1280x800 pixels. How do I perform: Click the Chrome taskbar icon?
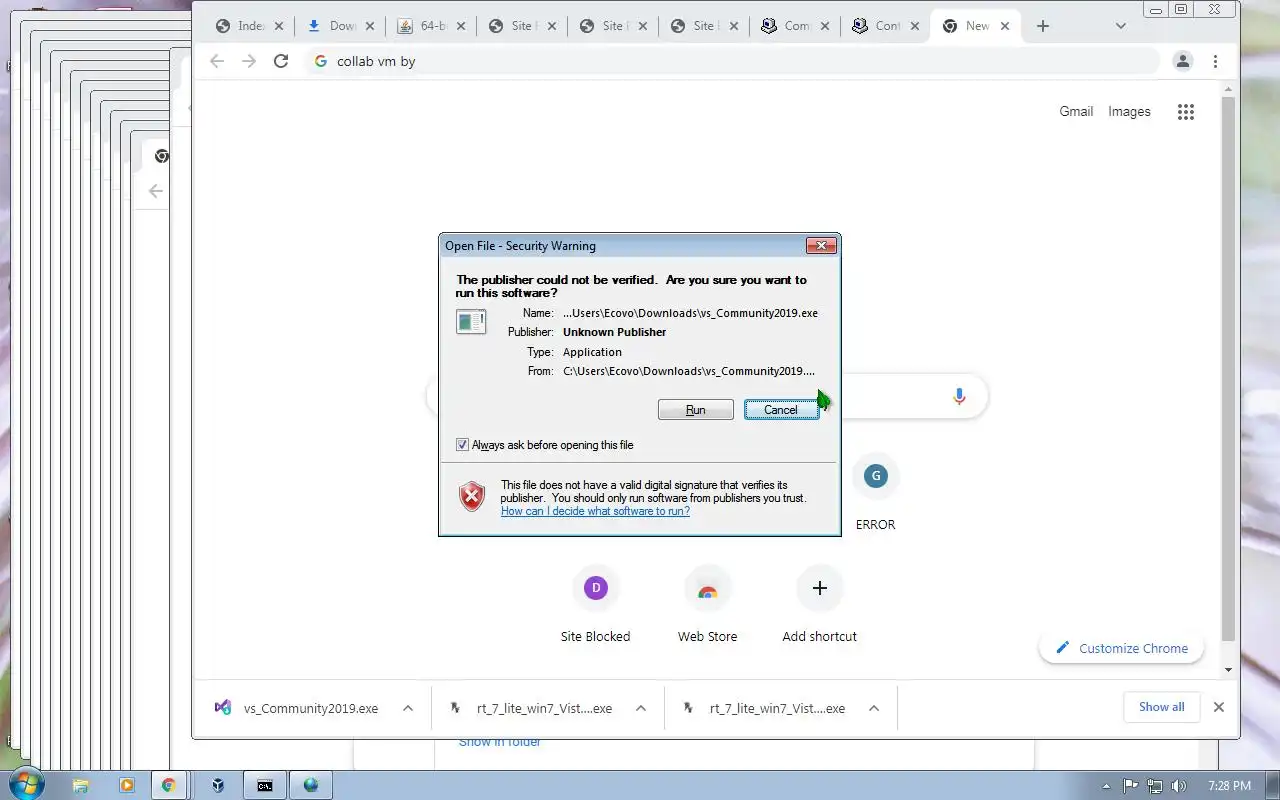[x=169, y=785]
